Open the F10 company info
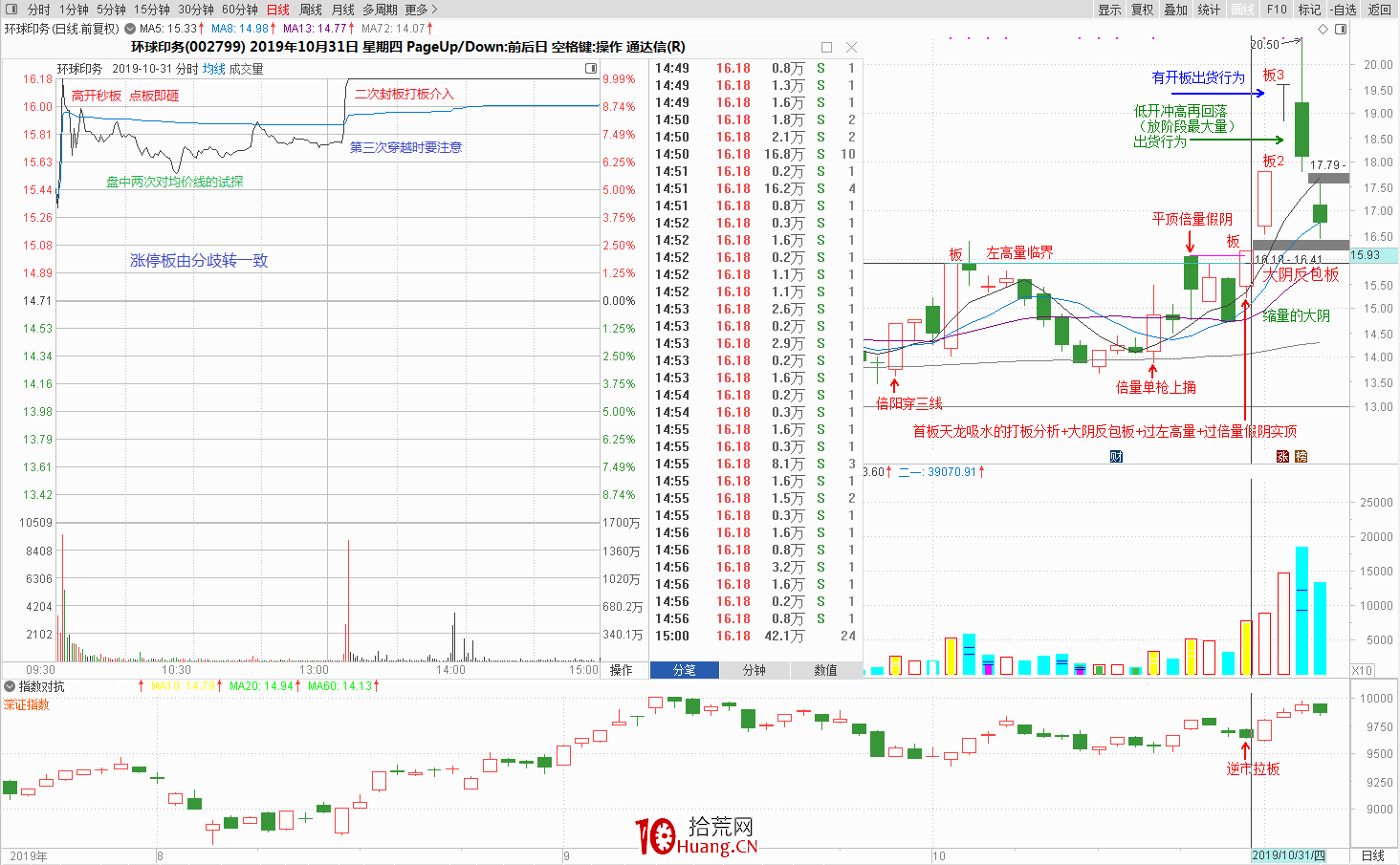Viewport: 1400px width, 865px height. [1277, 9]
